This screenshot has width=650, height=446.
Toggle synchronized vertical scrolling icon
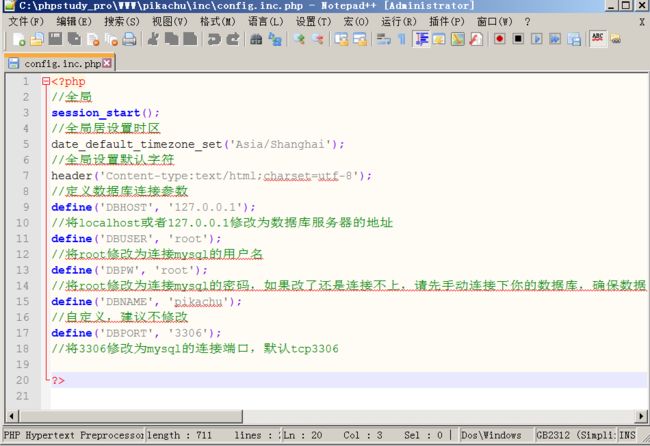coord(341,39)
